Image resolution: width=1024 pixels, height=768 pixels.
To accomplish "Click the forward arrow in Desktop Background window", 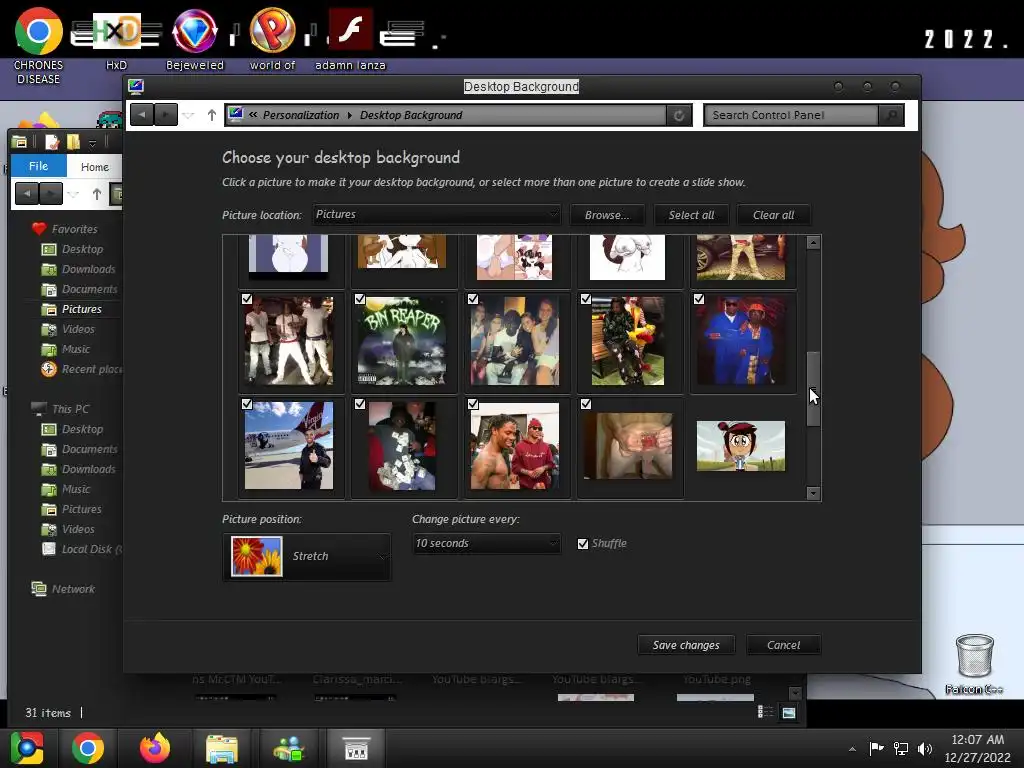I will coord(165,115).
